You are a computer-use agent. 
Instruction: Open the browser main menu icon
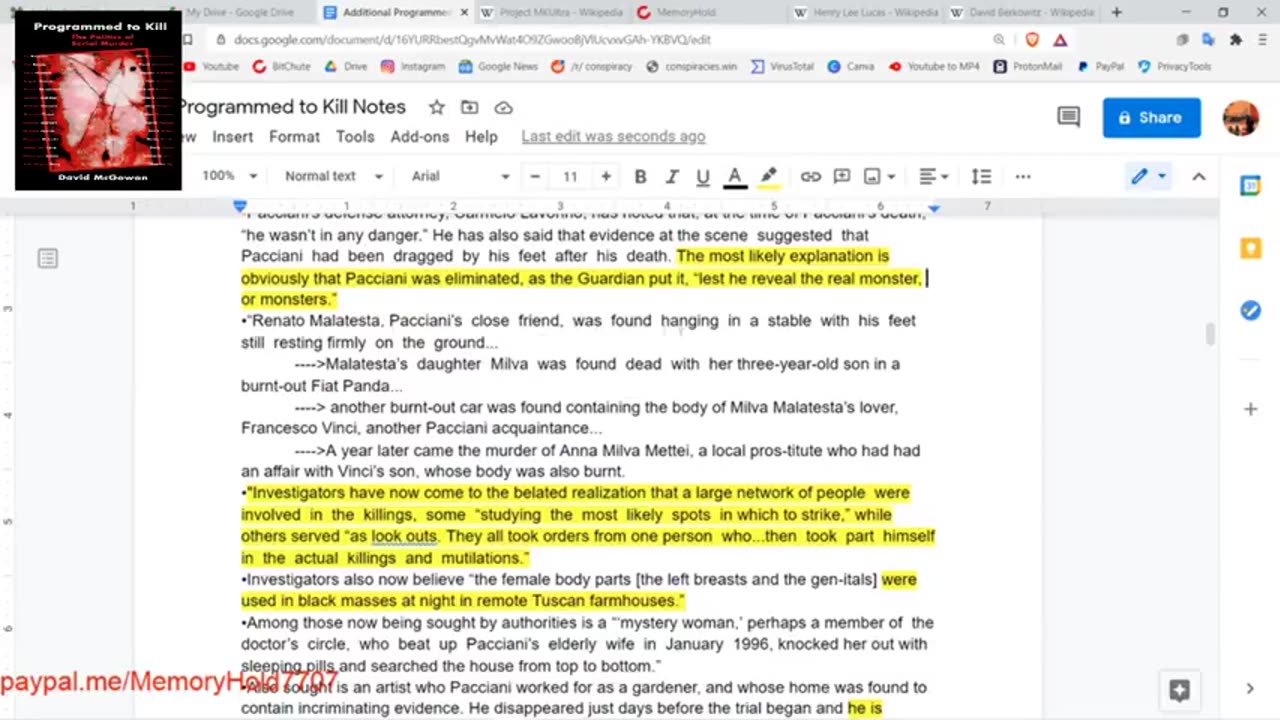(1263, 40)
